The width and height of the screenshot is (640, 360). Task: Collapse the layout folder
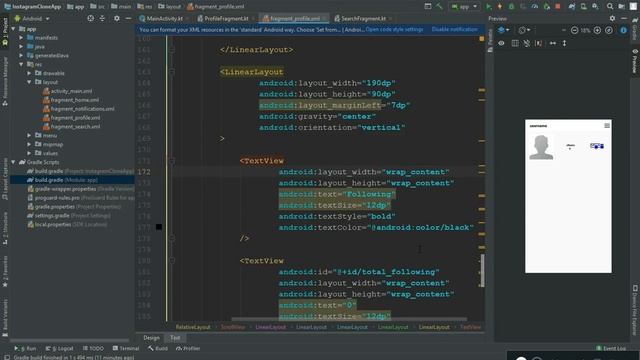(29, 82)
